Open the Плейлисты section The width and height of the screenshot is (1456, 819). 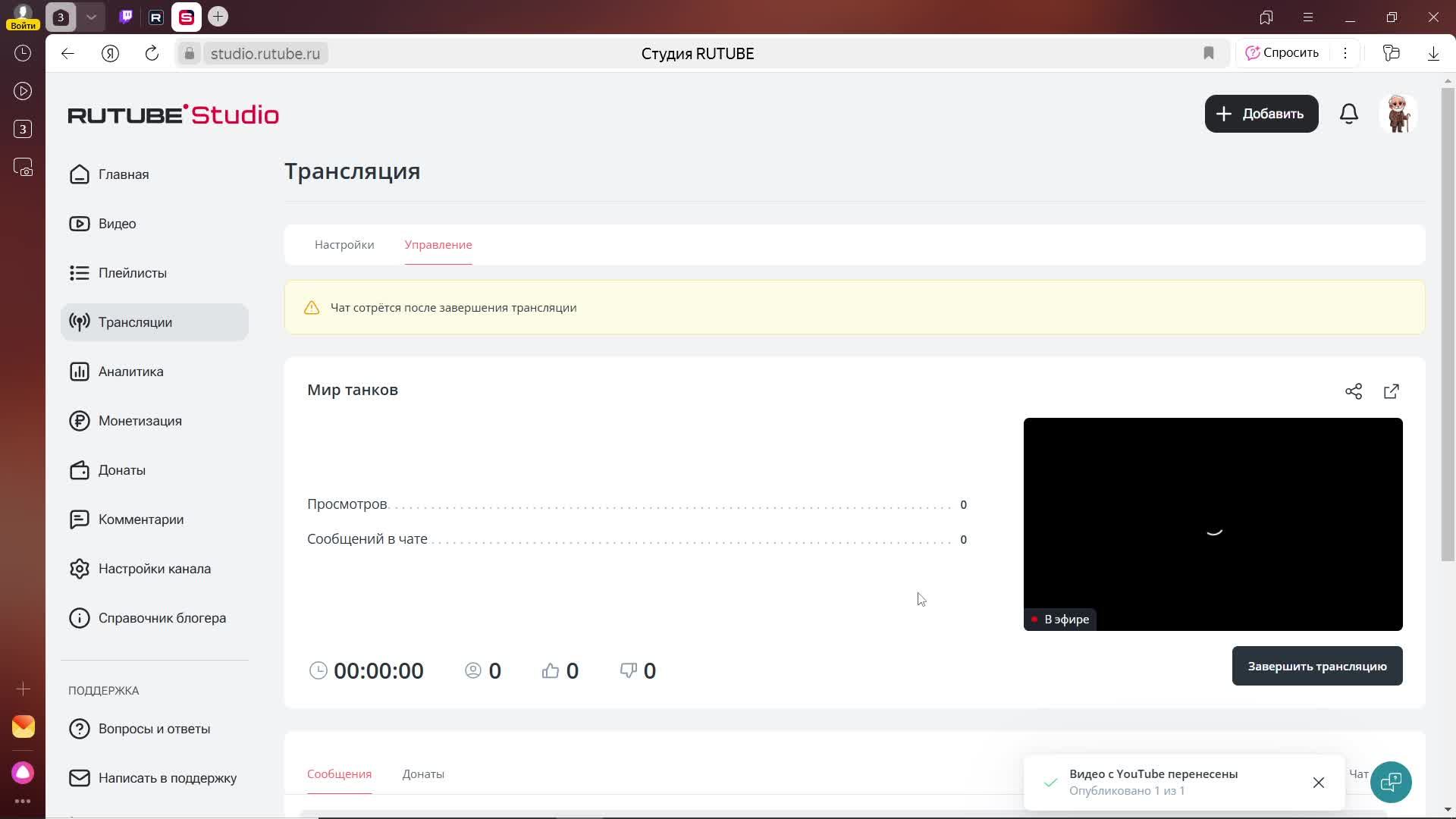[x=133, y=273]
